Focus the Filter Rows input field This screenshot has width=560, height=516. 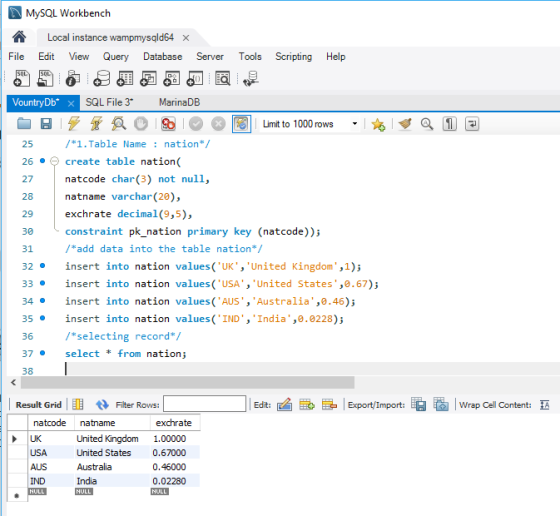pos(204,404)
